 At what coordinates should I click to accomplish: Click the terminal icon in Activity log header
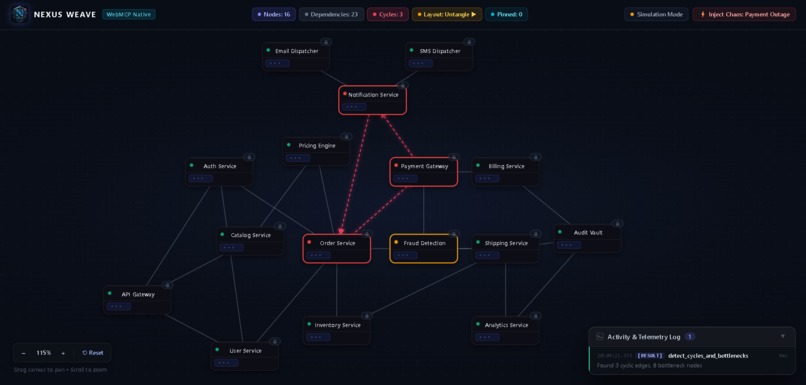tap(599, 337)
